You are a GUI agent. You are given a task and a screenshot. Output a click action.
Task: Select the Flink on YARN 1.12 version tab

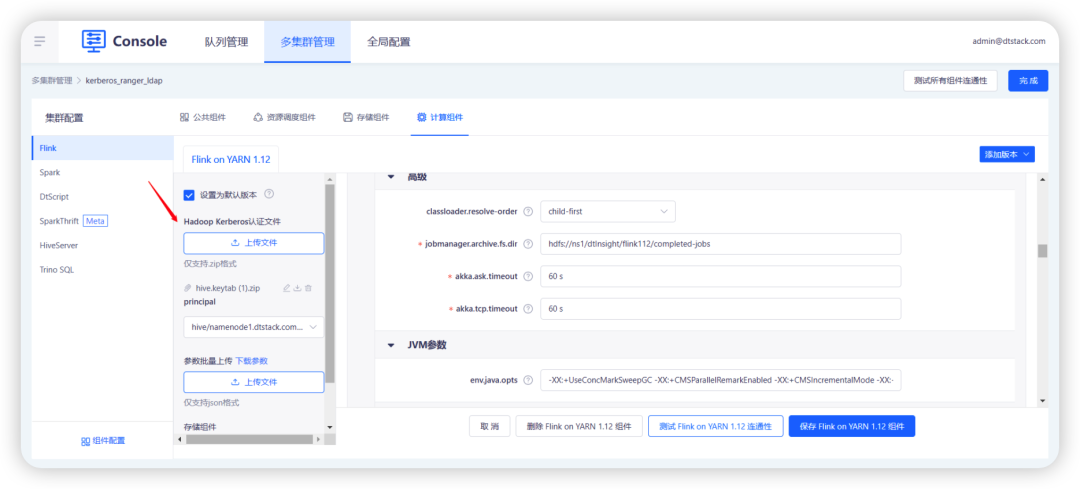coord(231,159)
